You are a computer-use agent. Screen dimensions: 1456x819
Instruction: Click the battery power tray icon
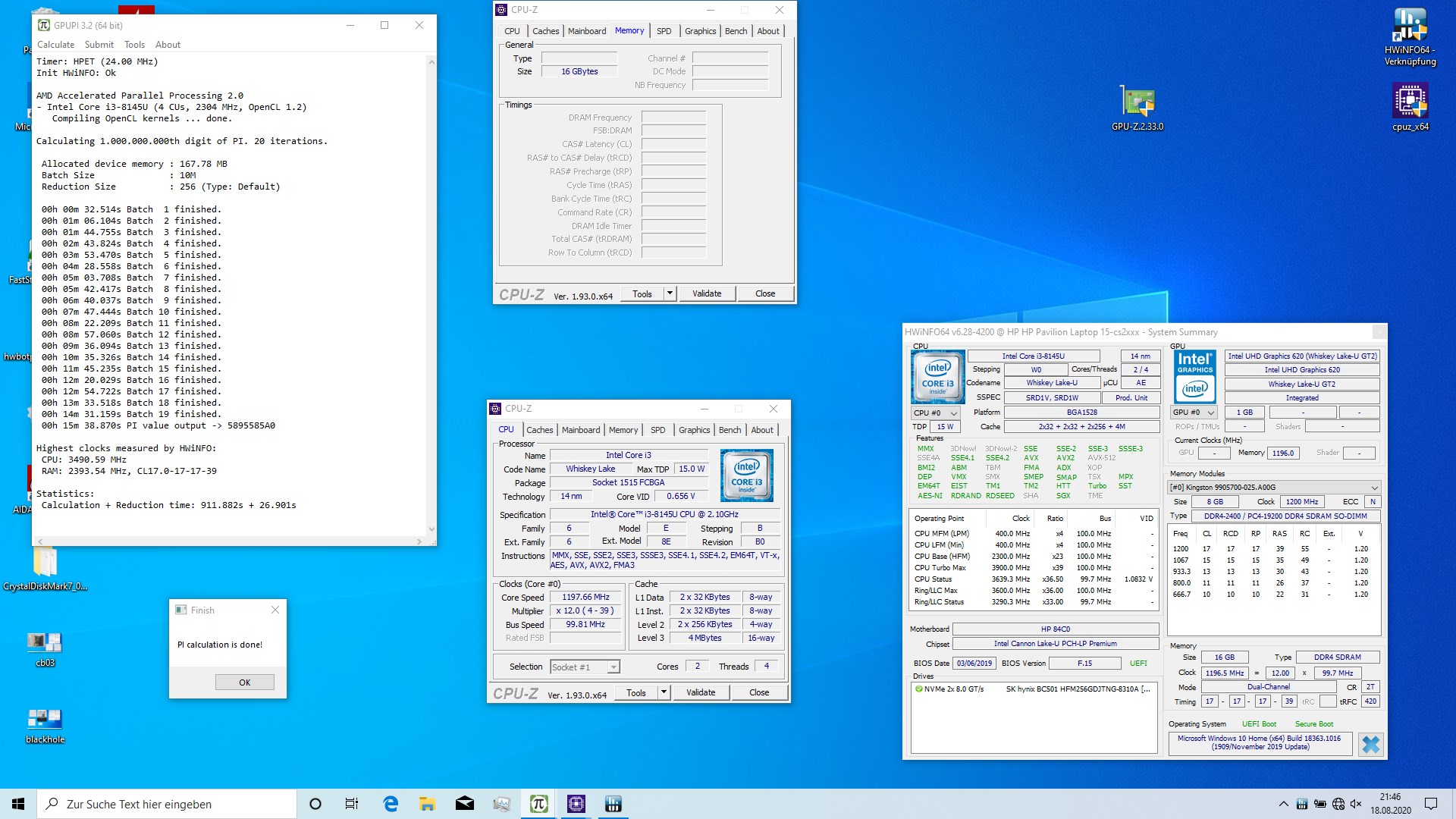[x=1319, y=804]
